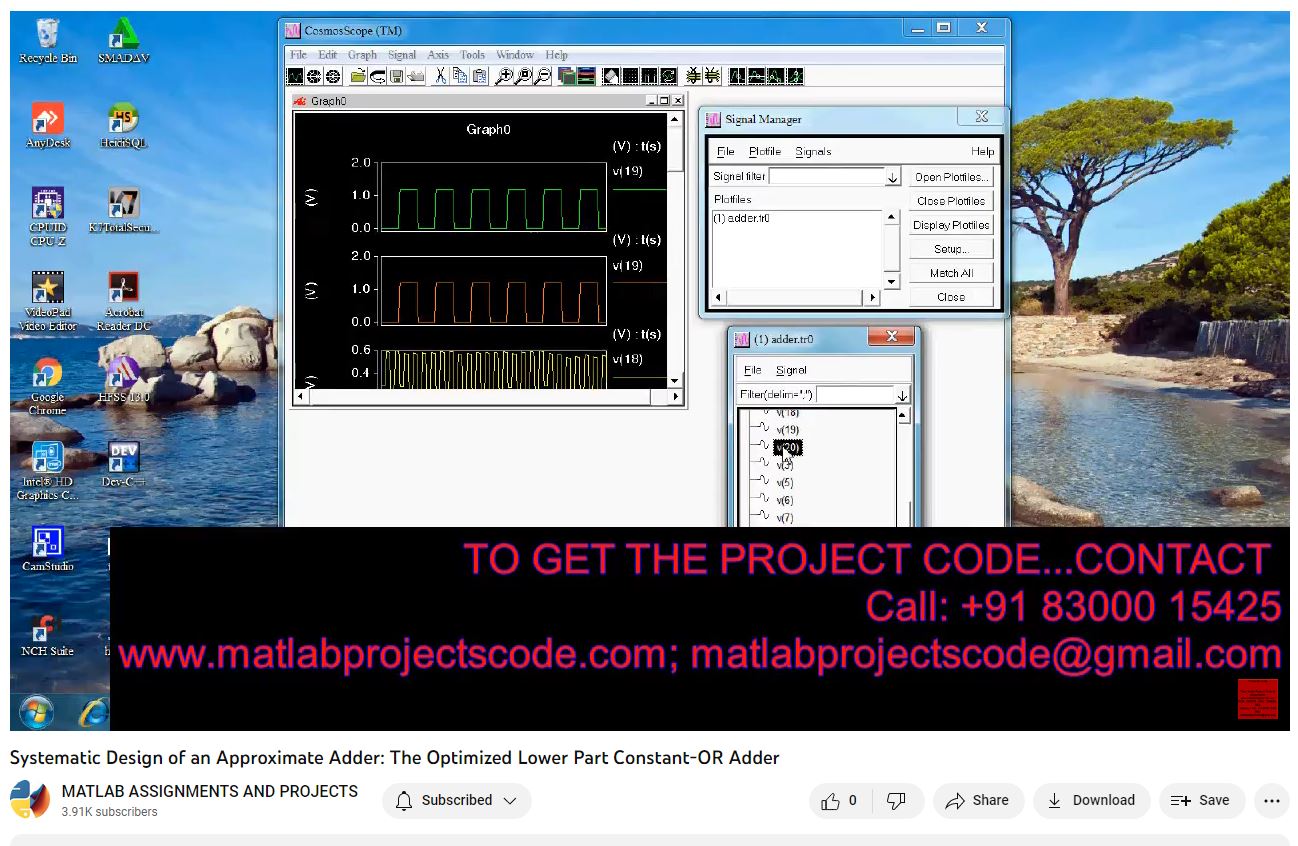The height and width of the screenshot is (846, 1298).
Task: Select the (1) adder.tr0 plotfile entry
Action: [x=741, y=218]
